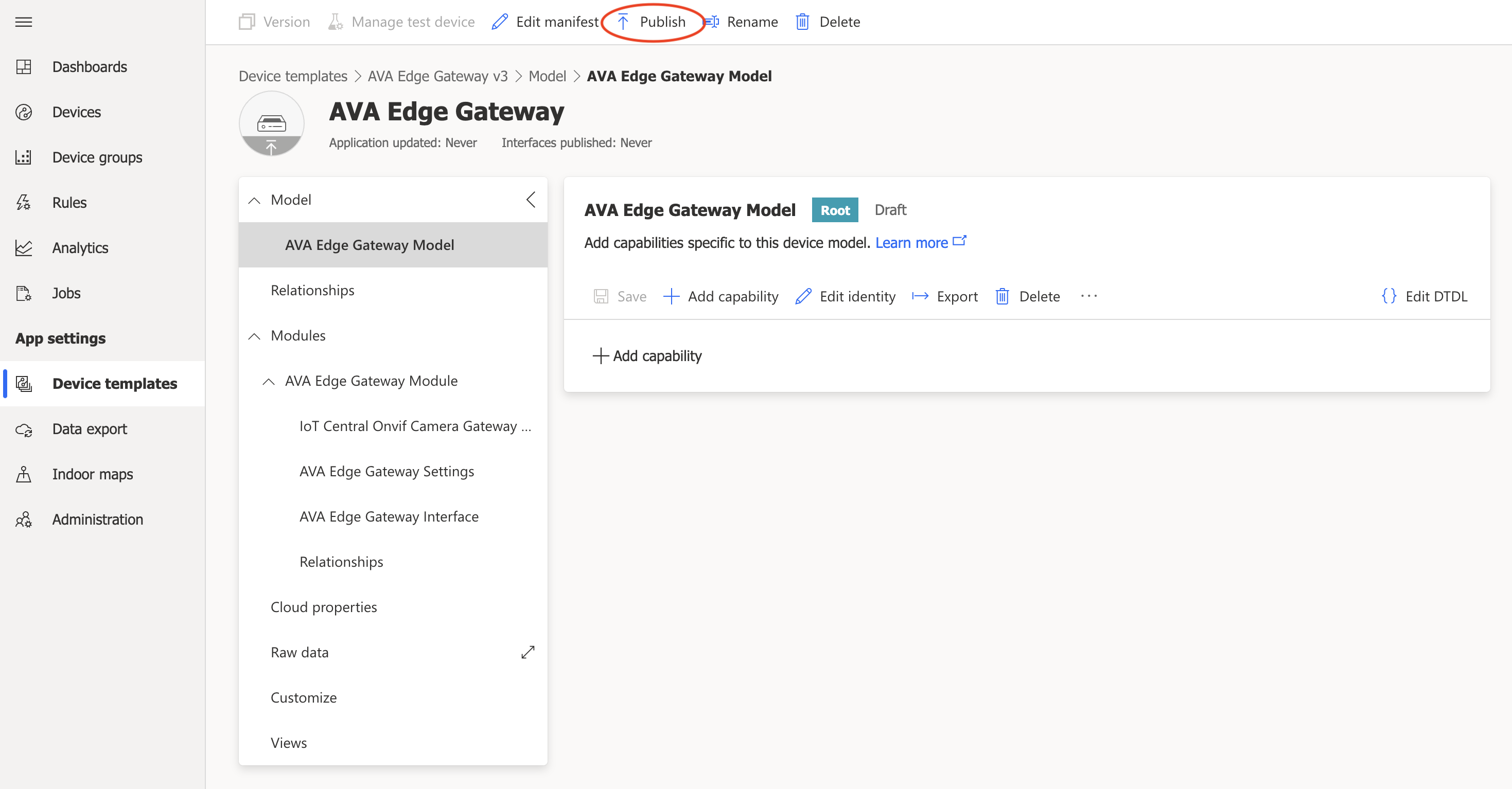1512x789 pixels.
Task: Collapse the model side panel chevron
Action: (x=531, y=200)
